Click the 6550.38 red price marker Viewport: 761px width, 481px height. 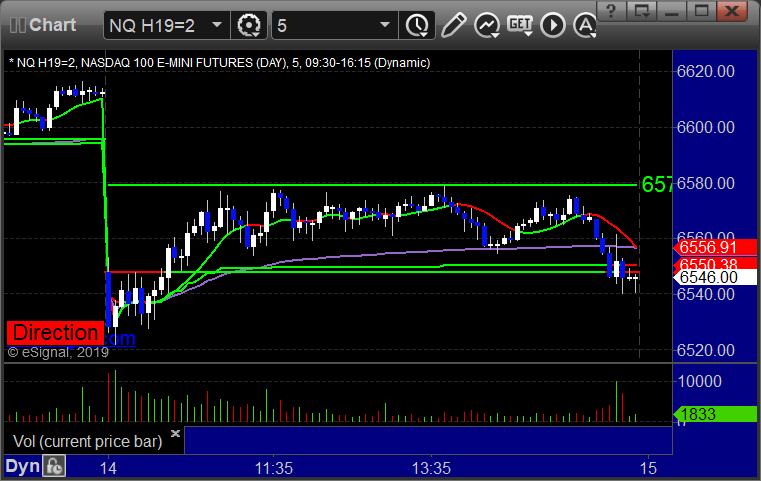(714, 264)
